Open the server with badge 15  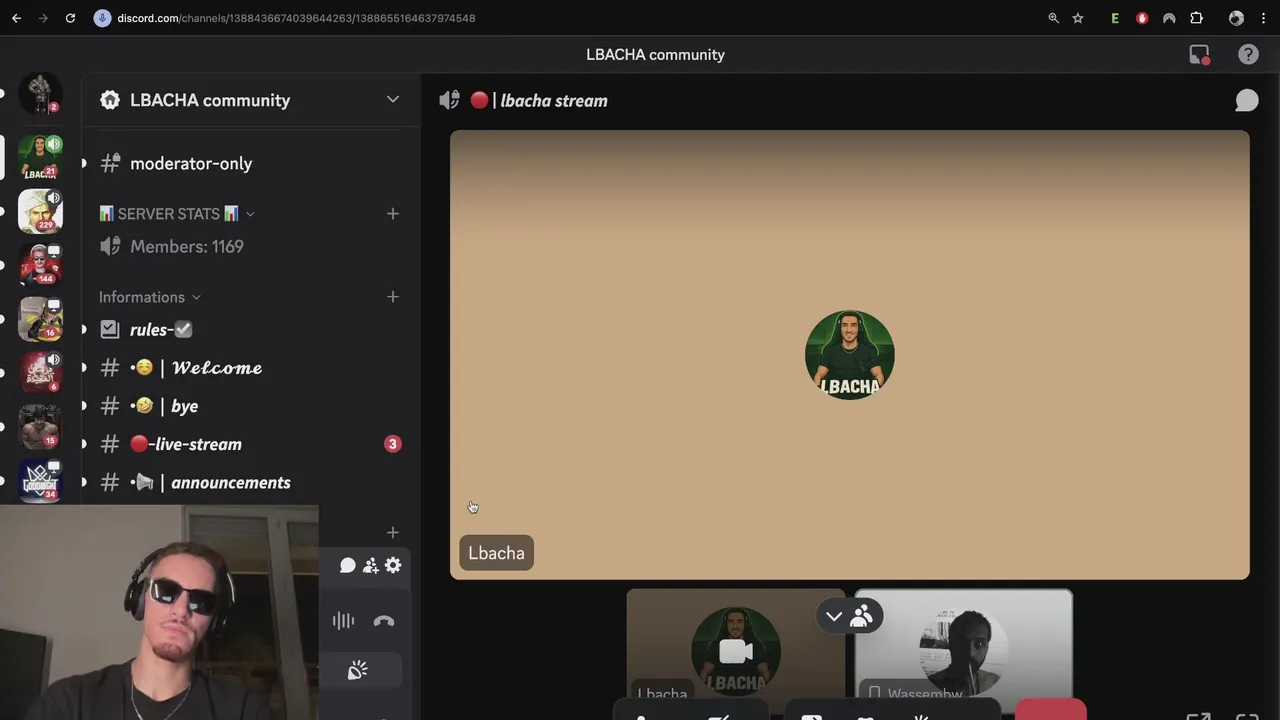(40, 427)
